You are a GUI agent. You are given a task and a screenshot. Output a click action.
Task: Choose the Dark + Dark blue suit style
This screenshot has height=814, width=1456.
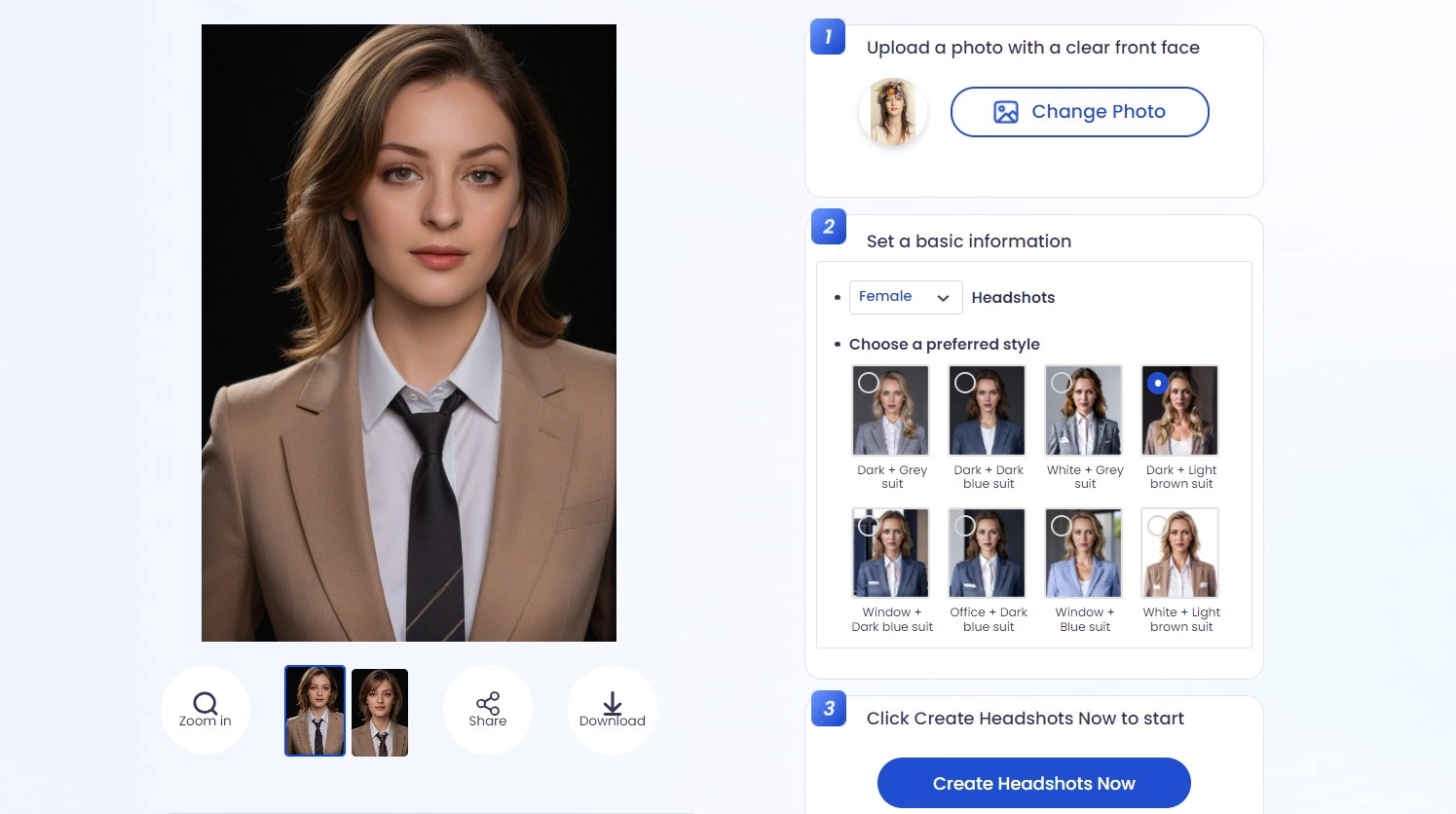coord(988,411)
